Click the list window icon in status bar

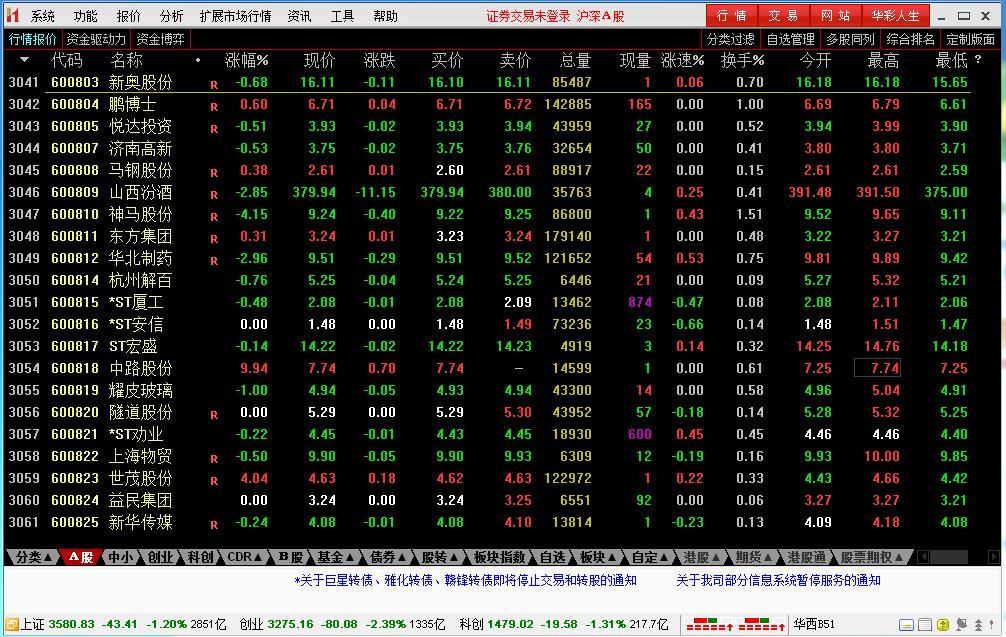[x=925, y=624]
